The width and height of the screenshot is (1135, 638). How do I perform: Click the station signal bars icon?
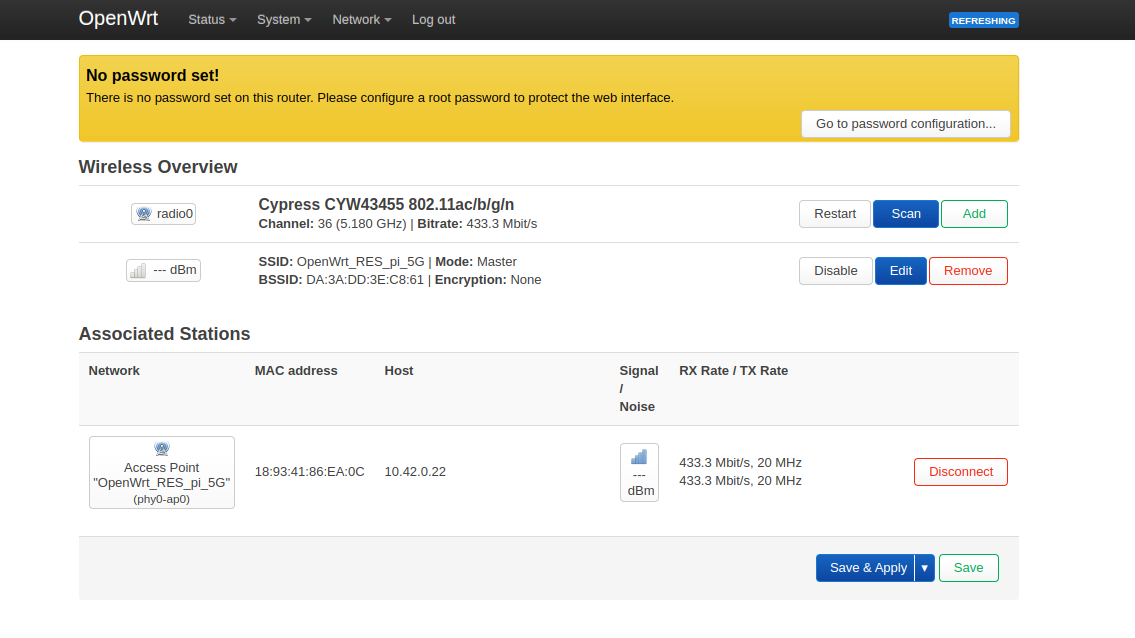639,458
